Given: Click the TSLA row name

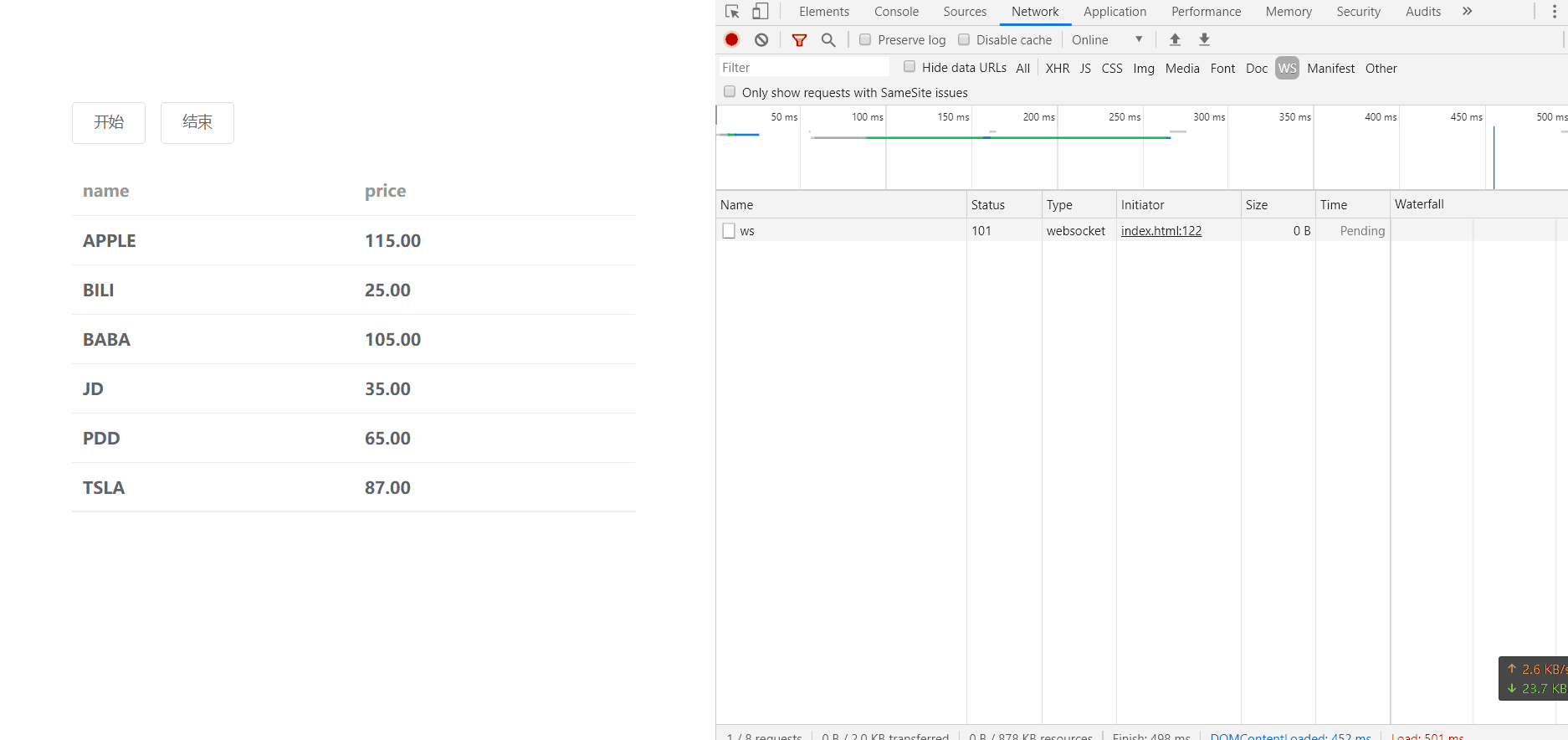Looking at the screenshot, I should pyautogui.click(x=104, y=488).
